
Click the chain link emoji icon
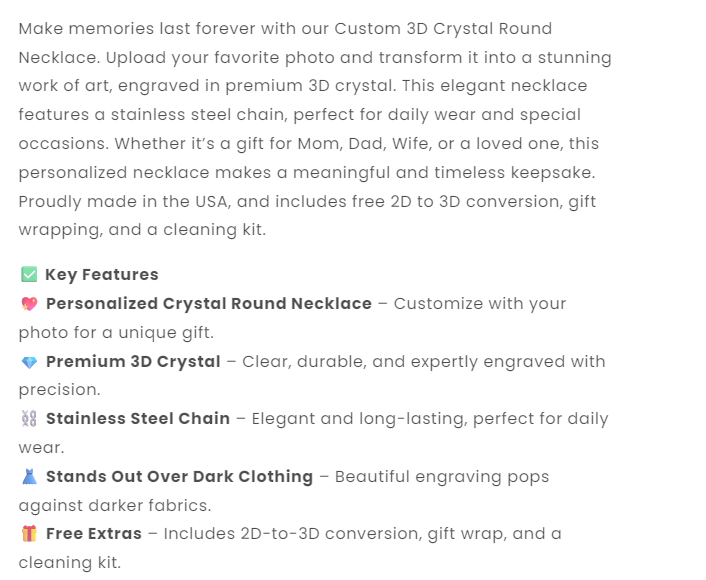(29, 419)
